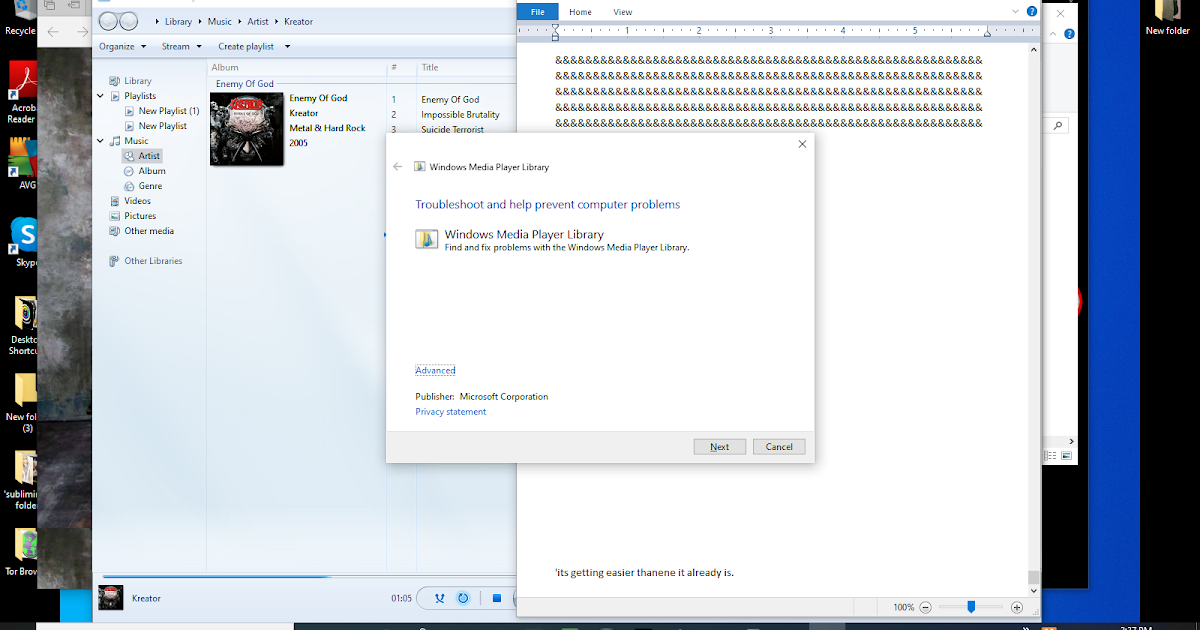
Task: Open the Organize dropdown menu
Action: [x=123, y=46]
